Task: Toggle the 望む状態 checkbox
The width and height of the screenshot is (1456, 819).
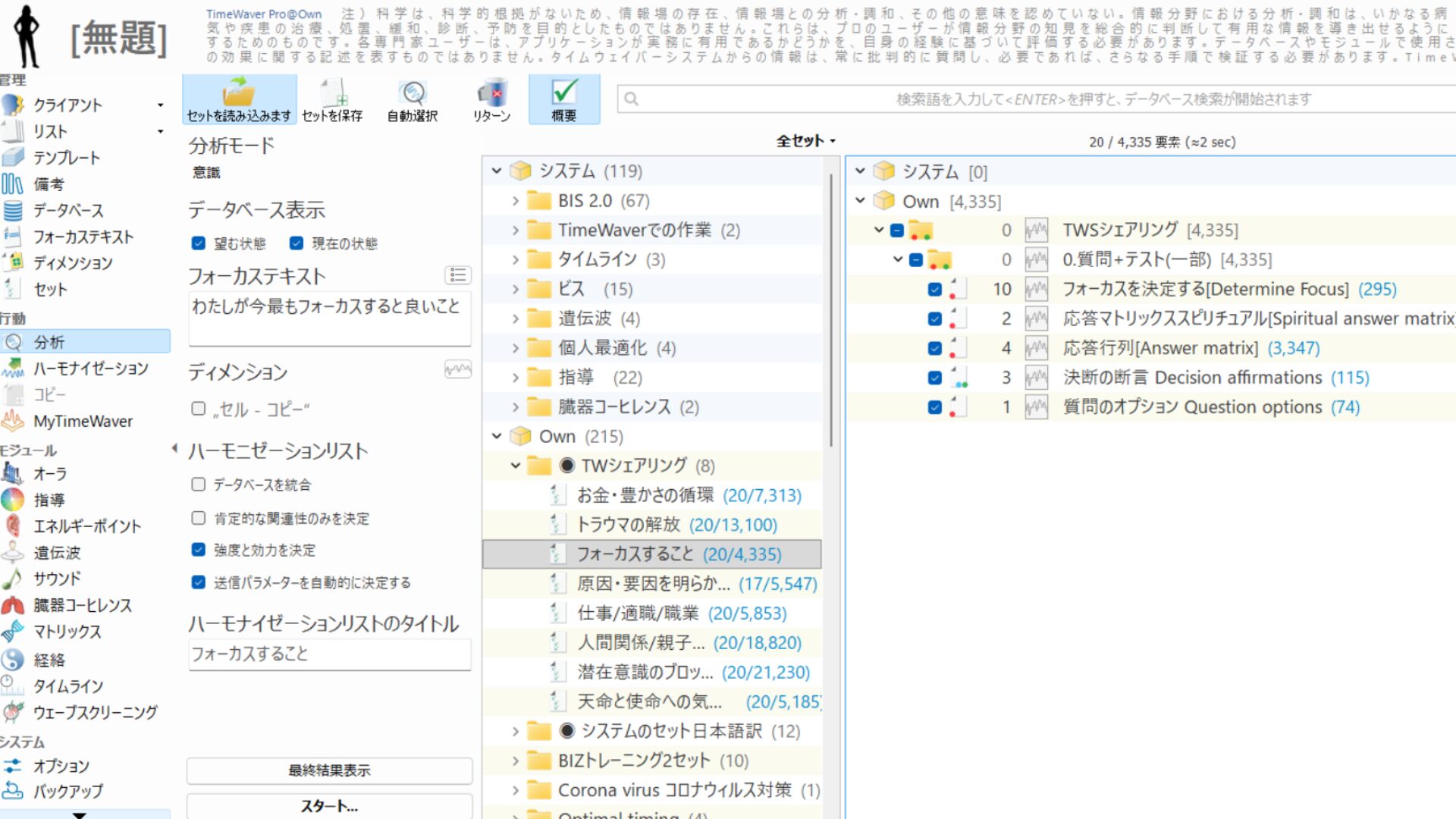Action: 199,243
